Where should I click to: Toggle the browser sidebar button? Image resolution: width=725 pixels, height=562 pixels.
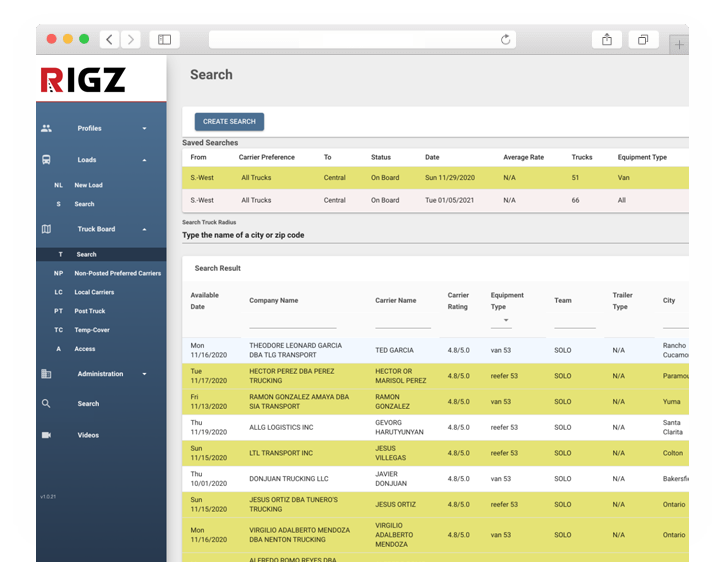[164, 40]
